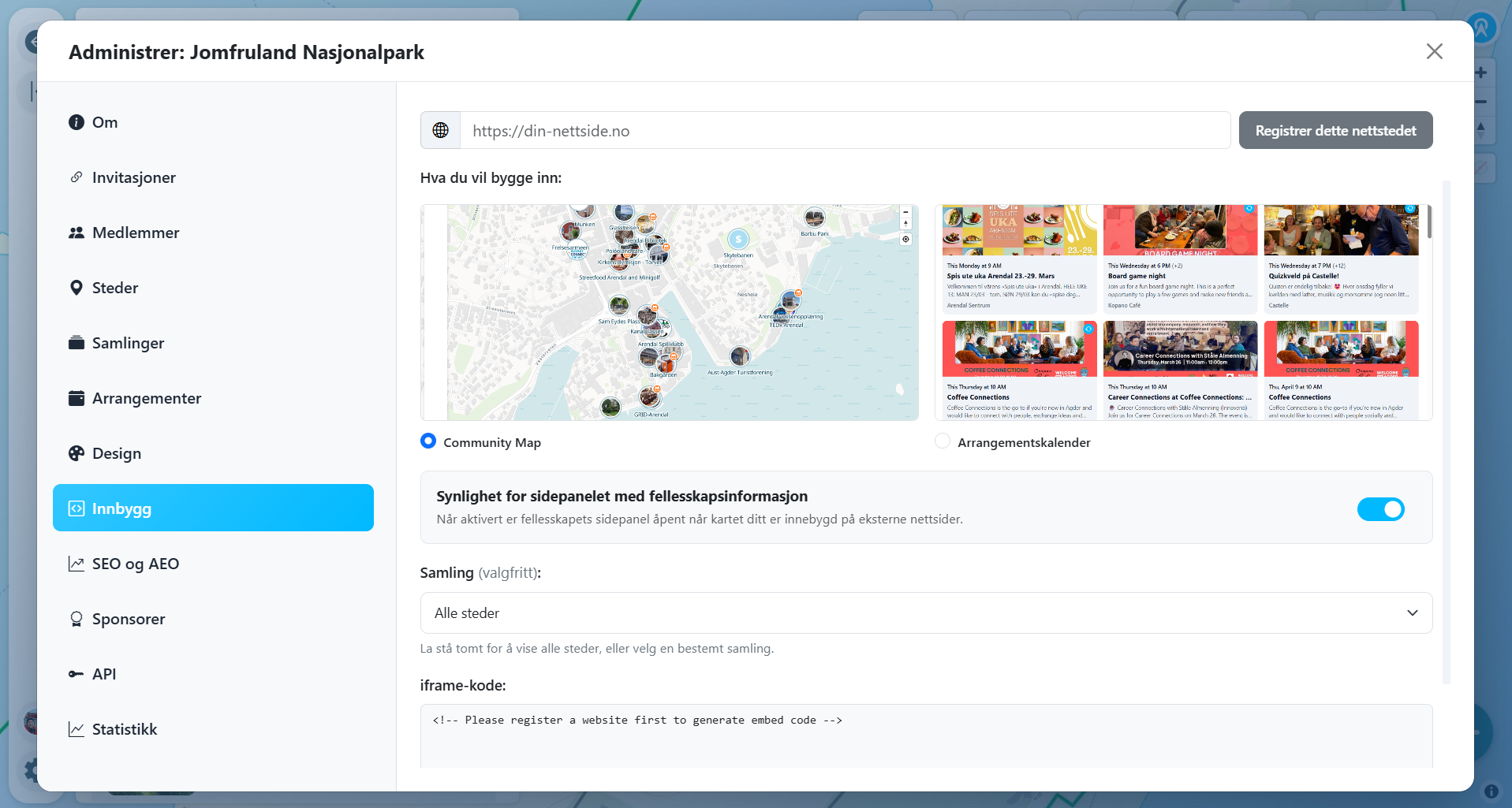The width and height of the screenshot is (1512, 808).
Task: Click Barbu Park marker on map preview
Action: (815, 217)
